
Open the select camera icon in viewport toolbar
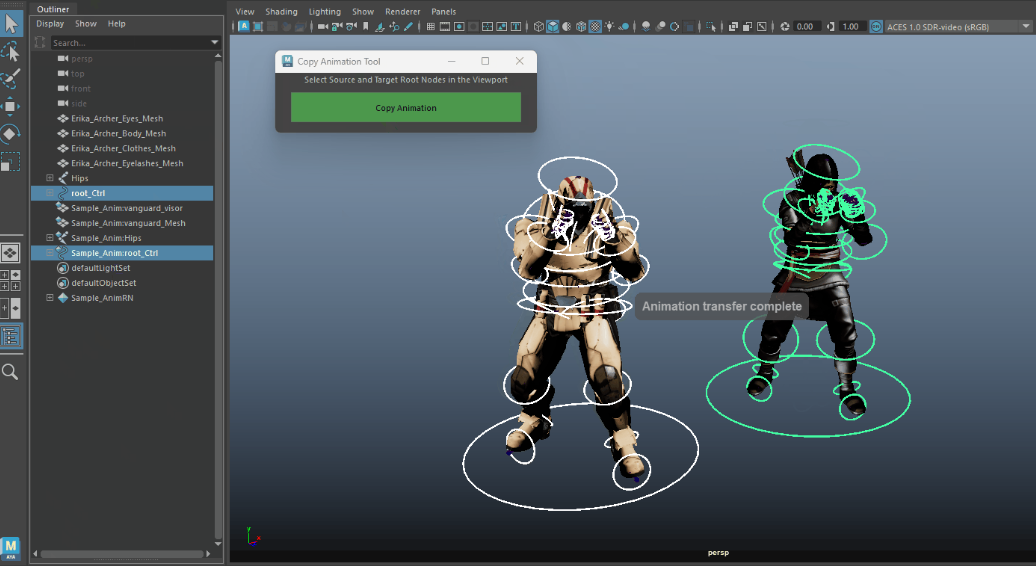(x=322, y=26)
